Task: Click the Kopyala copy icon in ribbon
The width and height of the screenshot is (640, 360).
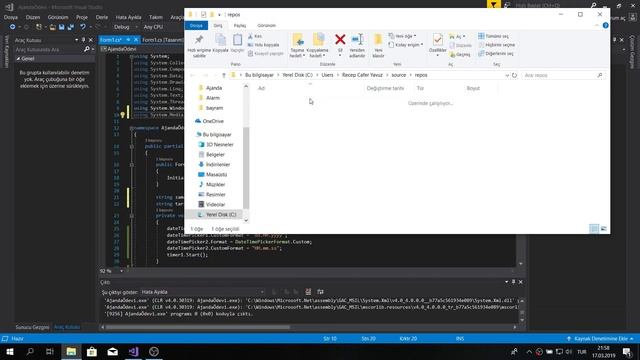Action: pos(220,43)
